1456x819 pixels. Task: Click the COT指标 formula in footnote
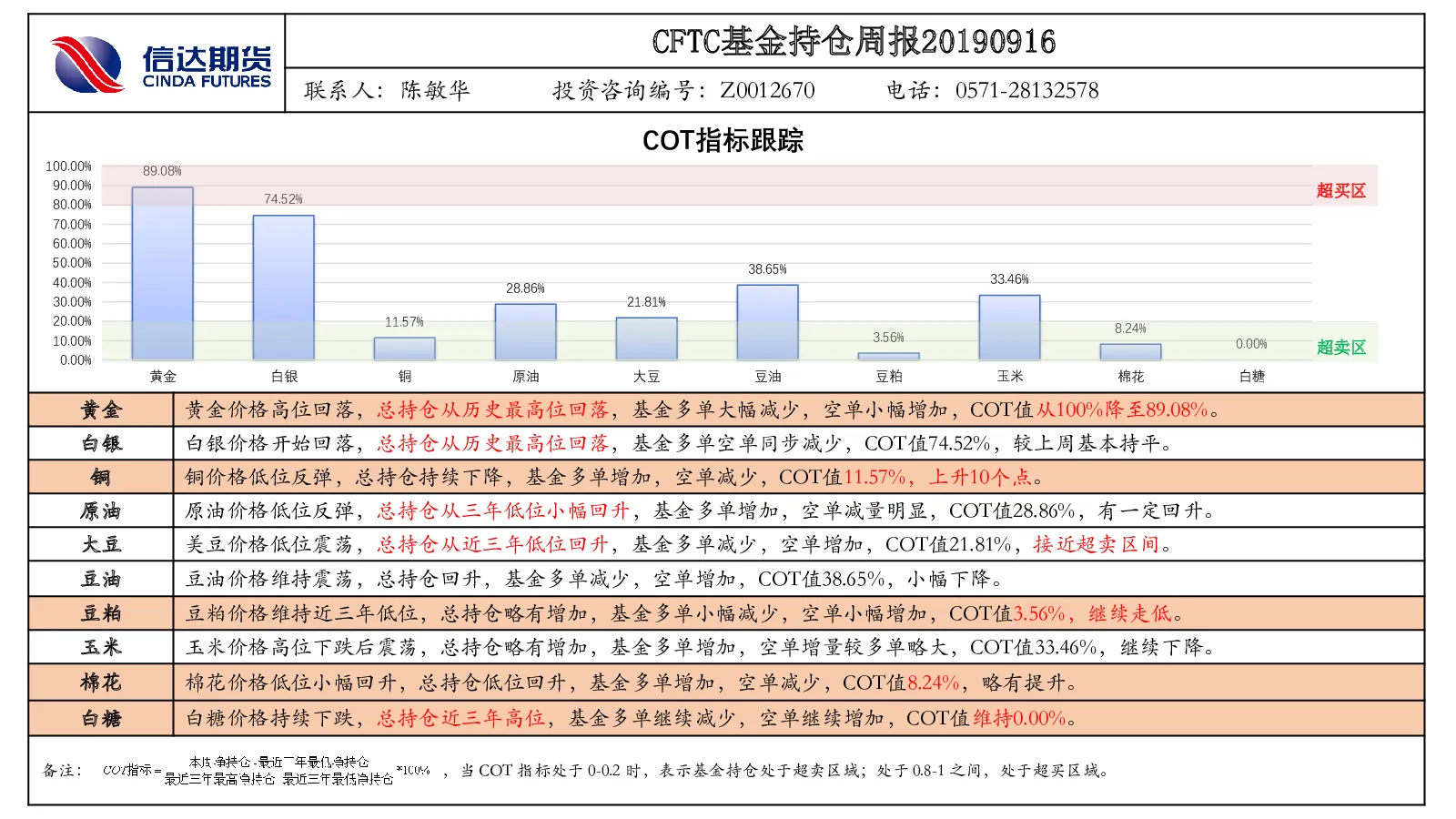(x=266, y=771)
